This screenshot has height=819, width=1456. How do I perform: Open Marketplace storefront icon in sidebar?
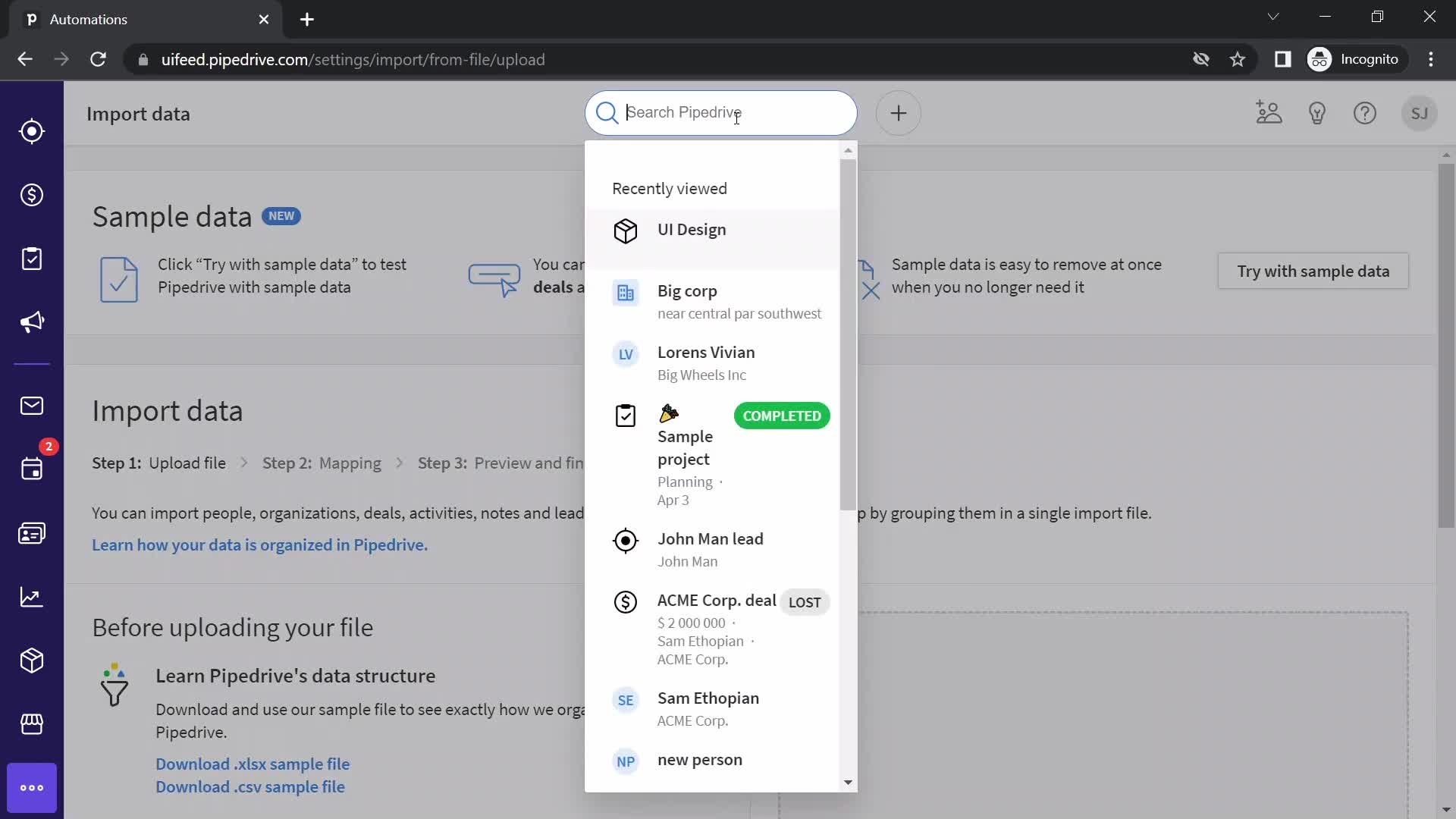coord(32,724)
